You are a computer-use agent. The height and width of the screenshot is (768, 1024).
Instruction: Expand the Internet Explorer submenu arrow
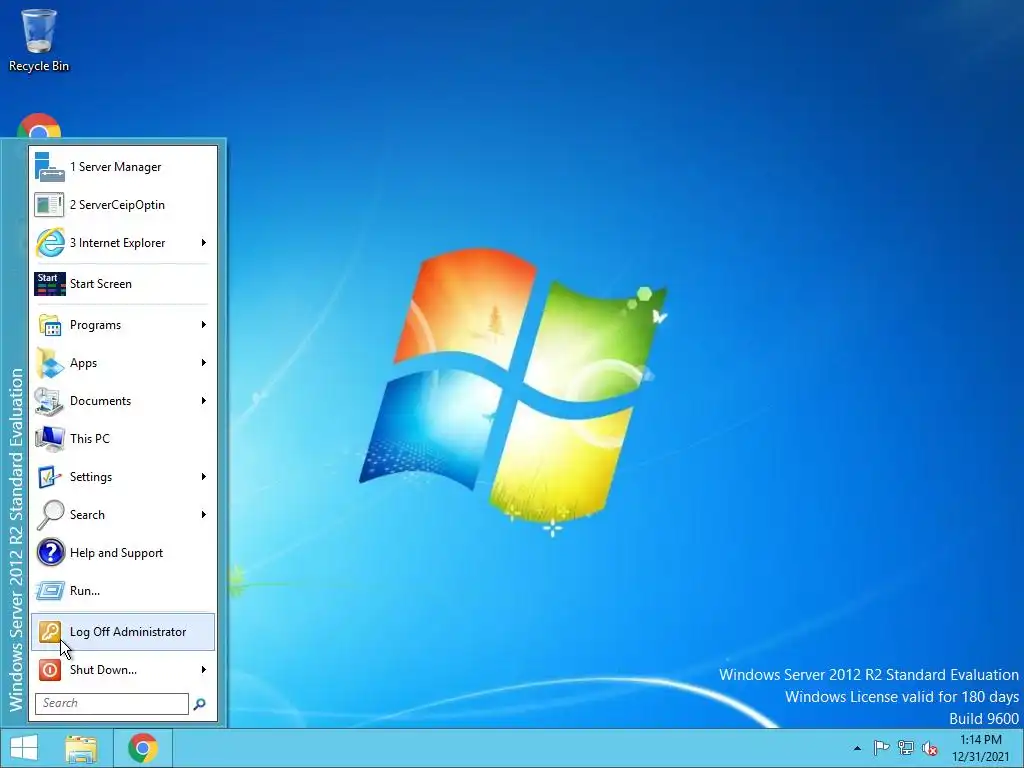coord(204,242)
